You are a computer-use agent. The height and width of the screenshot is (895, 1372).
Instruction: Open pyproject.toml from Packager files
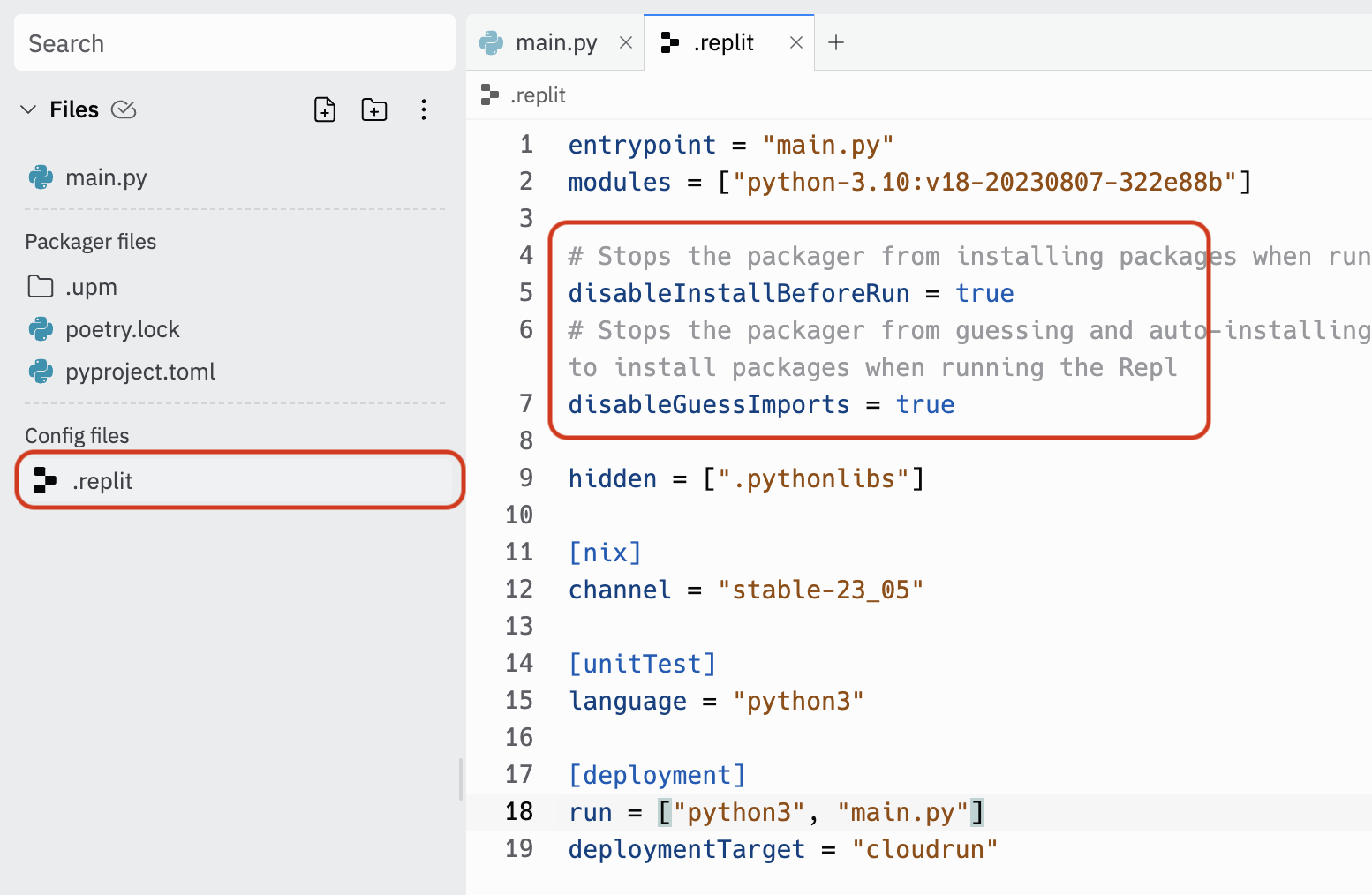point(139,372)
